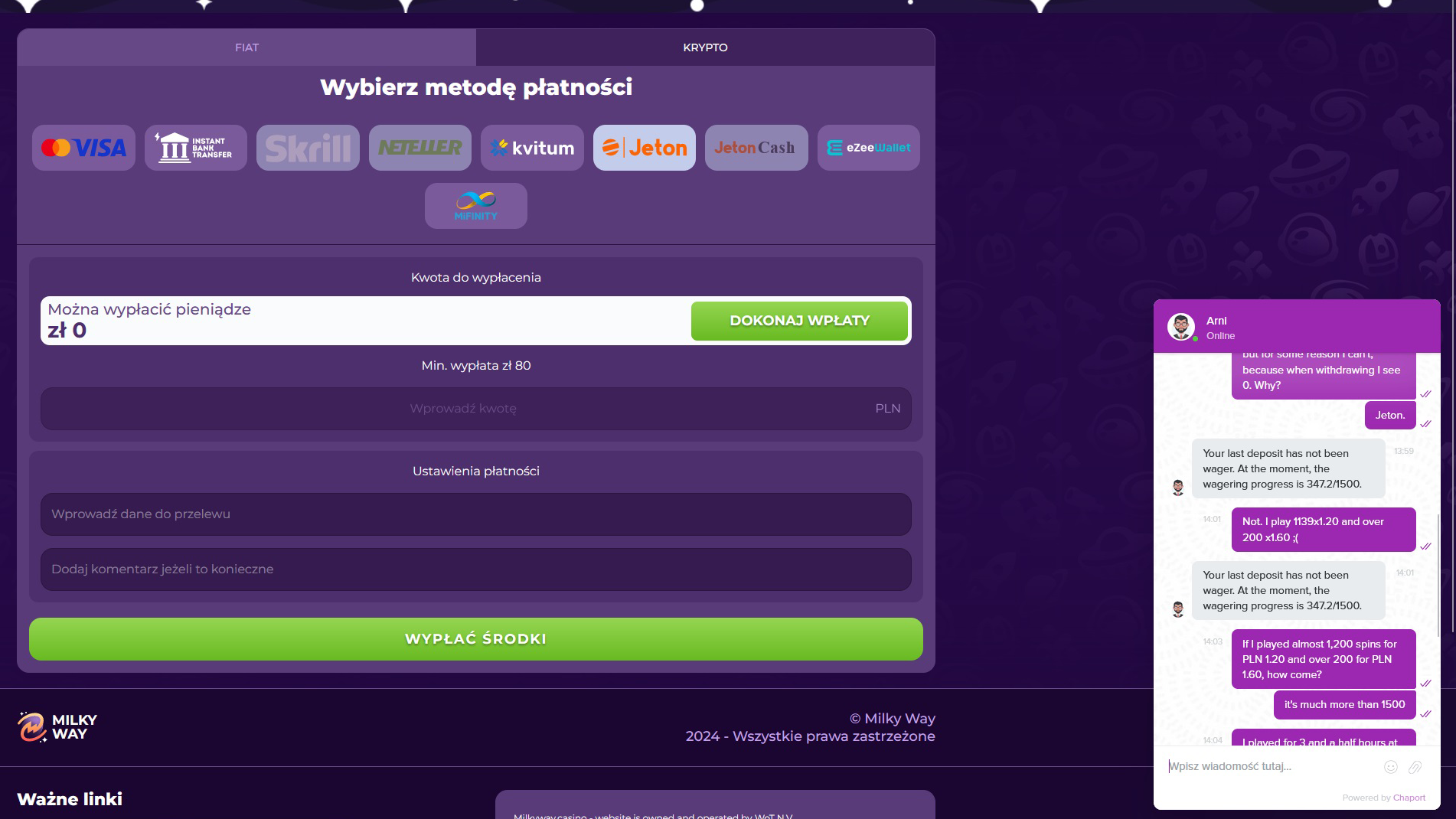Select the Mastercard Visa payment method

click(x=83, y=148)
